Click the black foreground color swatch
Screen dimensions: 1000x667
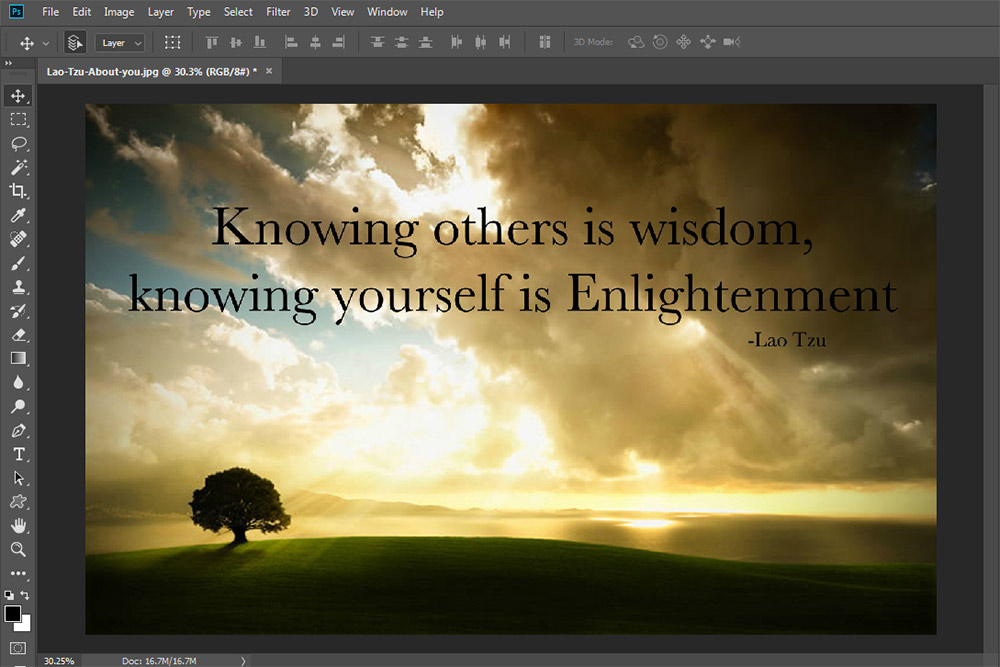[x=12, y=613]
